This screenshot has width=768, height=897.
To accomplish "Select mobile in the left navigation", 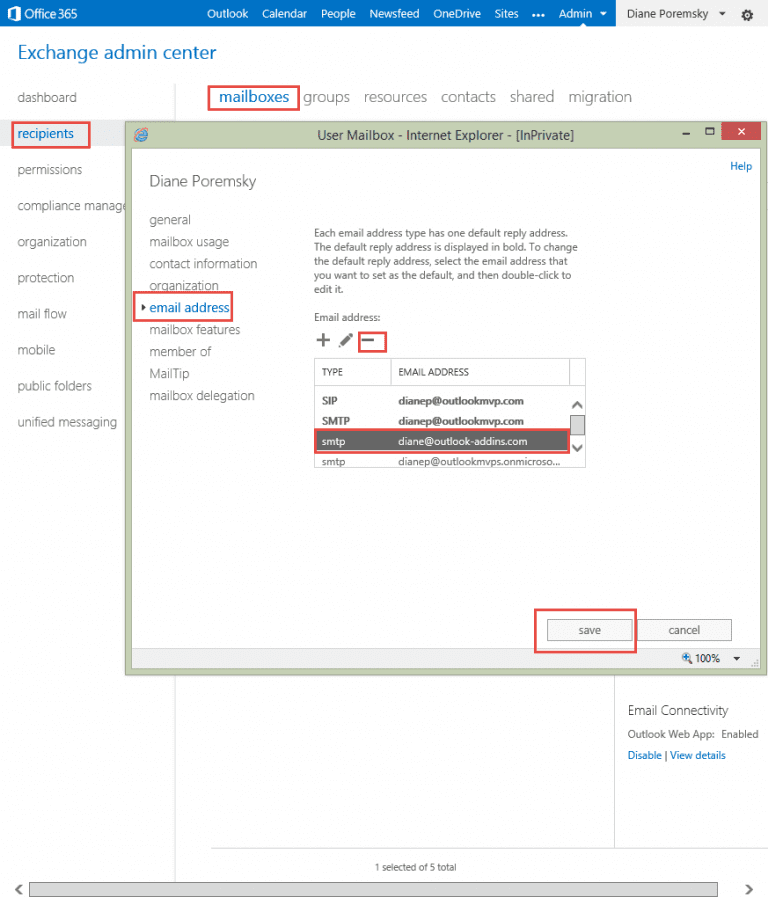I will 36,350.
